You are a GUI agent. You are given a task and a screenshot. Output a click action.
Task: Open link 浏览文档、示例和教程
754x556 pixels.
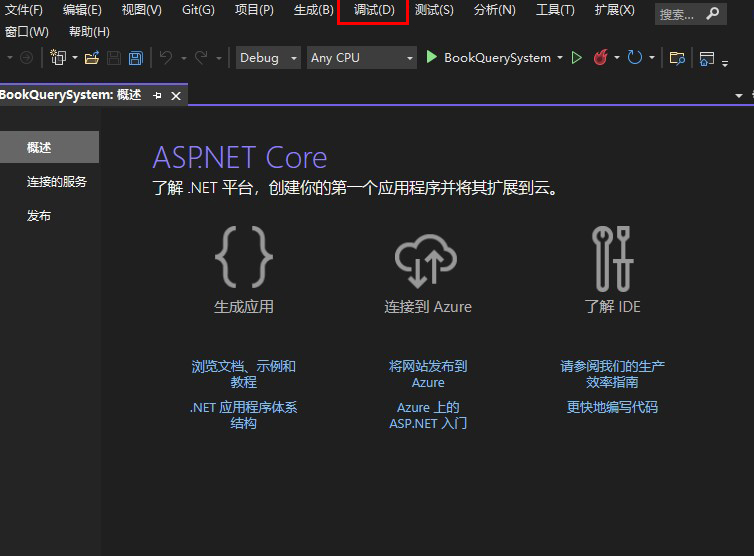243,374
